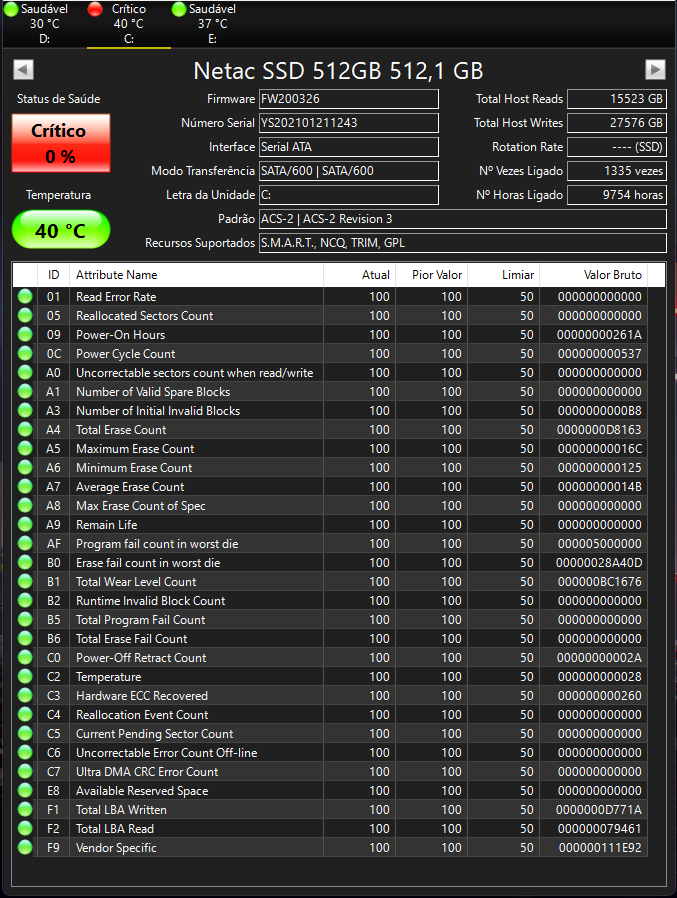The image size is (677, 898).
Task: Select the Runtime Invalid Block Count row
Action: [330, 601]
